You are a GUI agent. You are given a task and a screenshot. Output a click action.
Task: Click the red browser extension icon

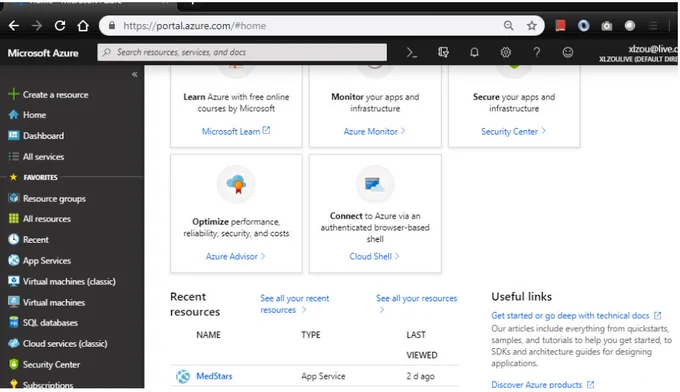point(560,26)
